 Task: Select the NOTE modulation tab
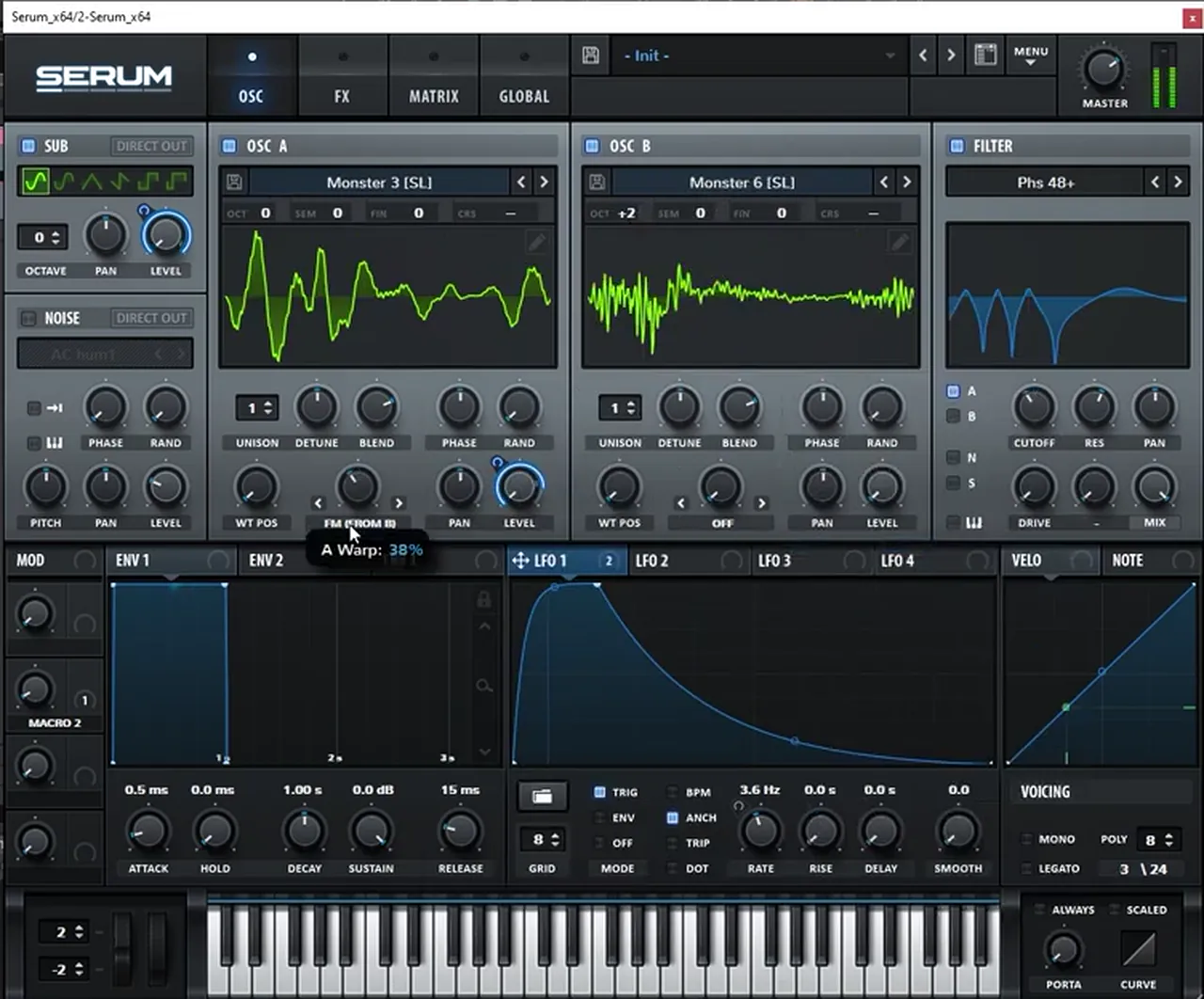point(1127,561)
